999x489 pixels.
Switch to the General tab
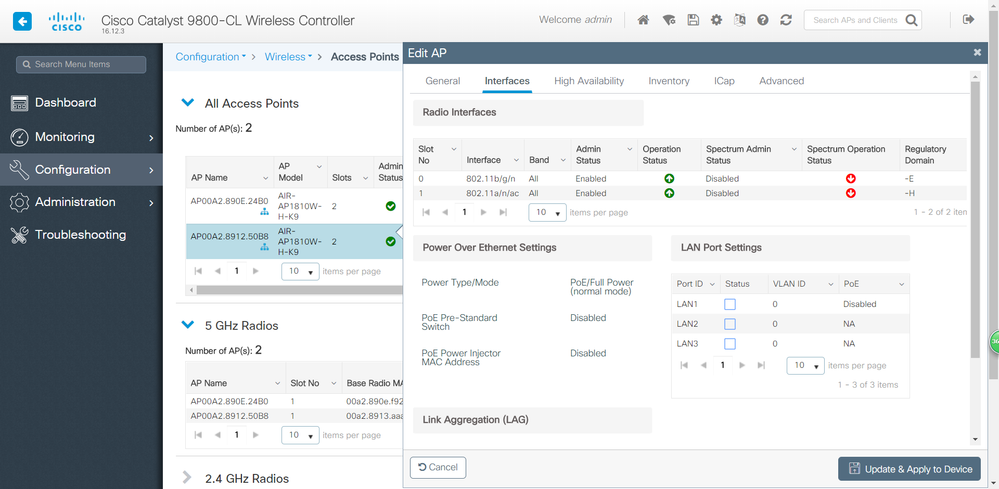pyautogui.click(x=443, y=81)
